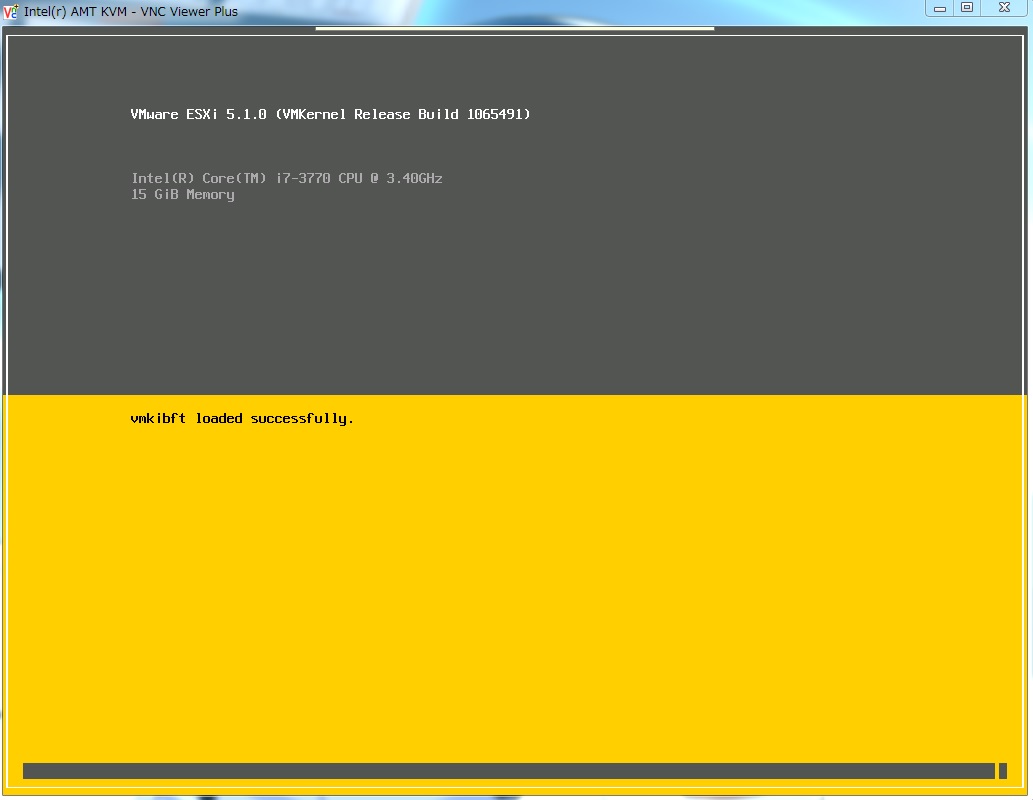Click 'vmkibft loaded successfully.' status message
Viewport: 1033px width, 800px height.
pyautogui.click(x=242, y=418)
